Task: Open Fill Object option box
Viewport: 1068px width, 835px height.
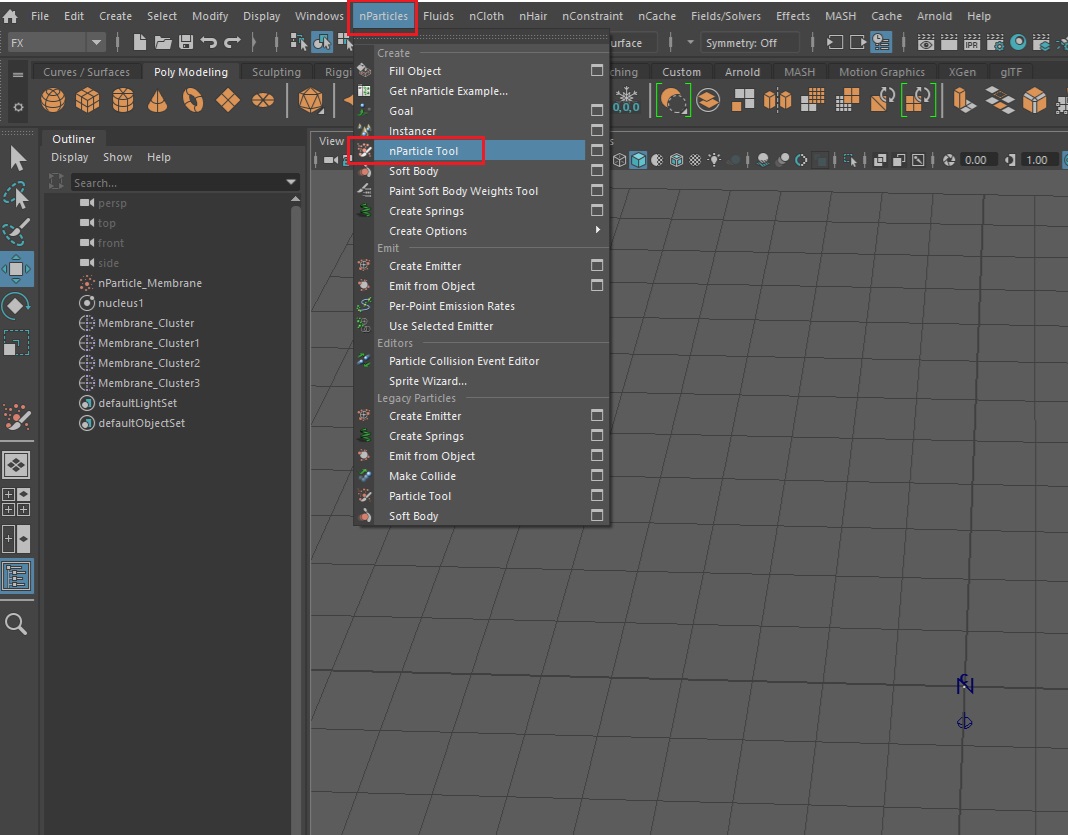Action: click(x=597, y=70)
